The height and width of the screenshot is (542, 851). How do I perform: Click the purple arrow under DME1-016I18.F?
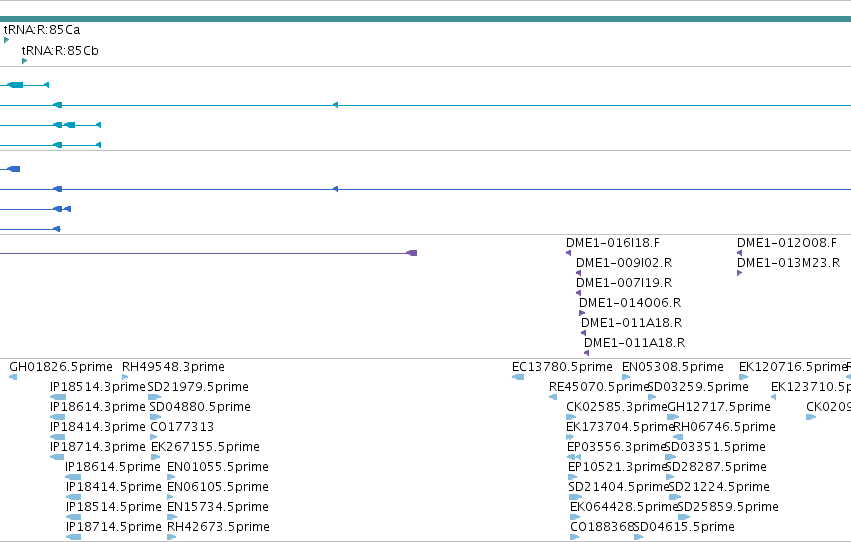pyautogui.click(x=568, y=253)
